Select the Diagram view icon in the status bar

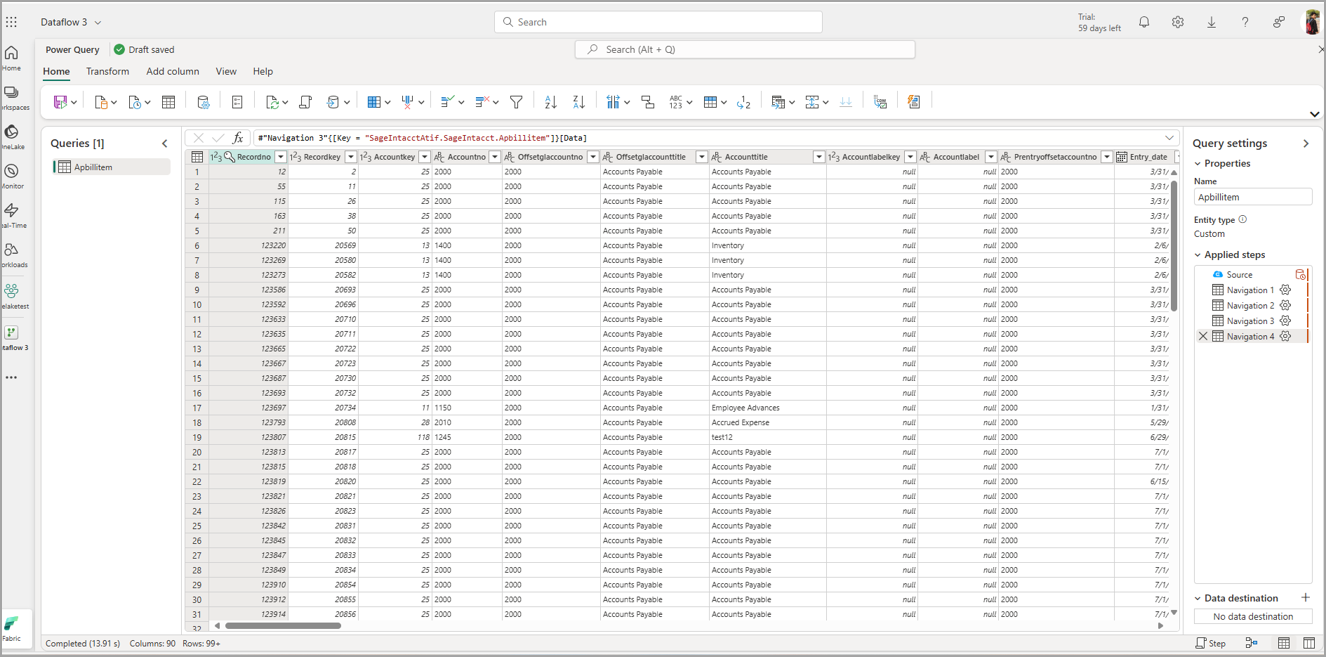[1250, 643]
